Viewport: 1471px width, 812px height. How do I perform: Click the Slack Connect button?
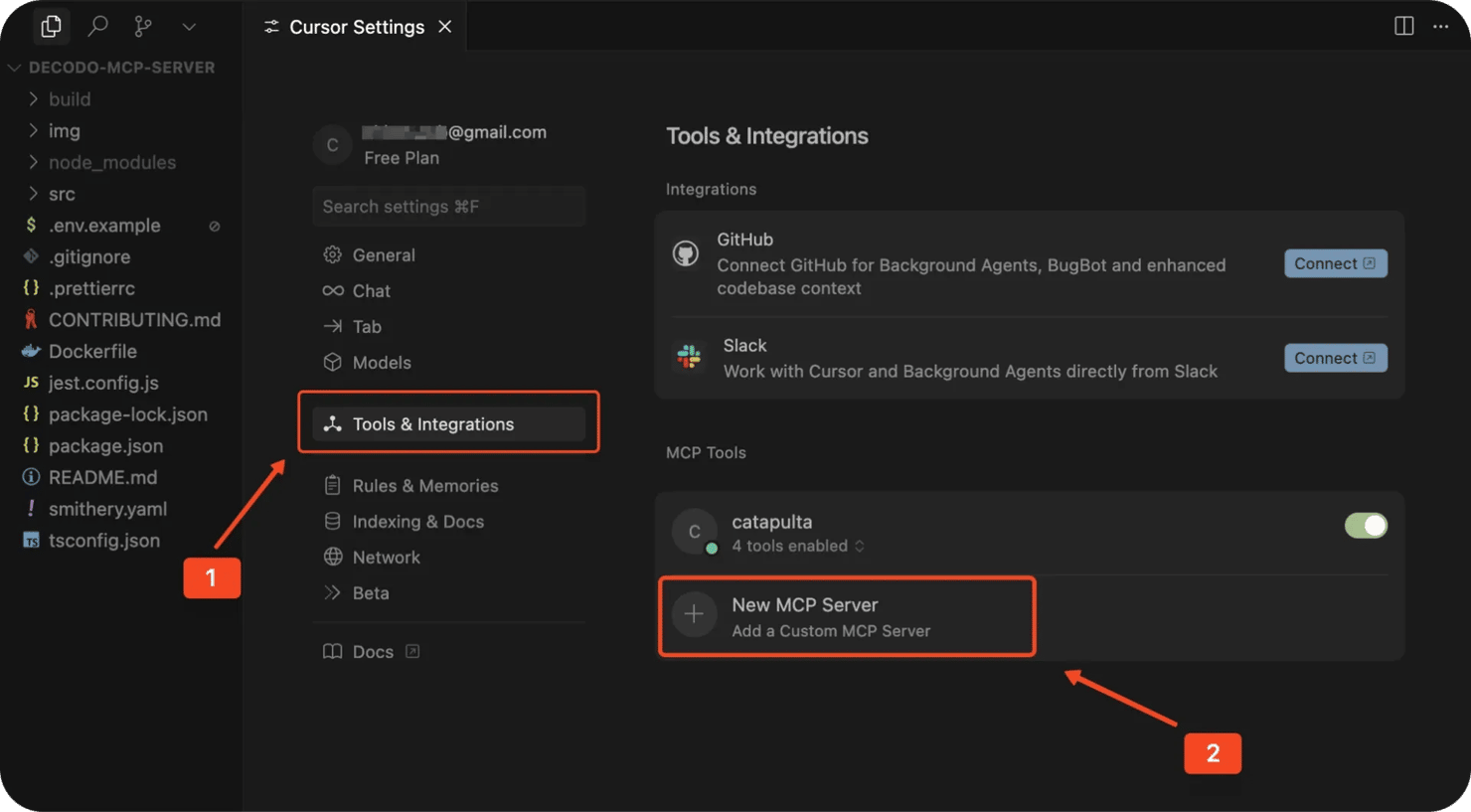(x=1335, y=358)
